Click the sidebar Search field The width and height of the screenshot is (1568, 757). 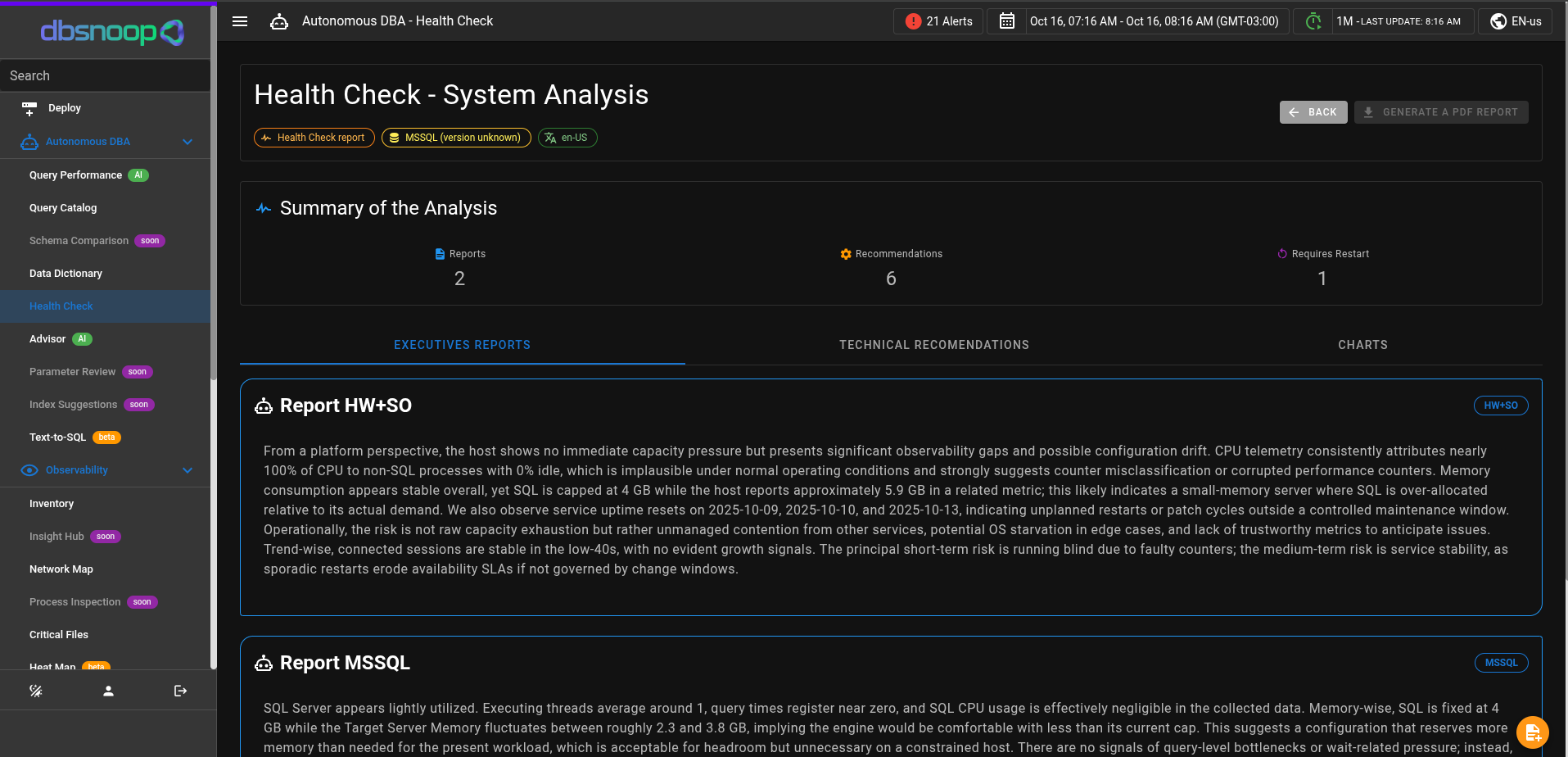point(105,75)
